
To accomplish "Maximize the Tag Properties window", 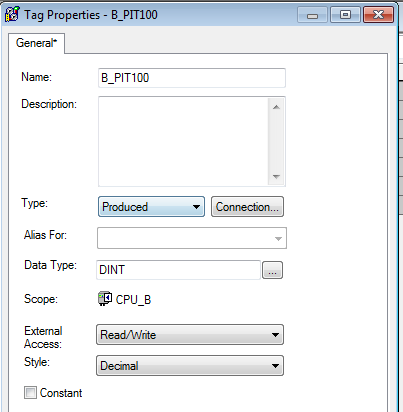I will 345,15.
